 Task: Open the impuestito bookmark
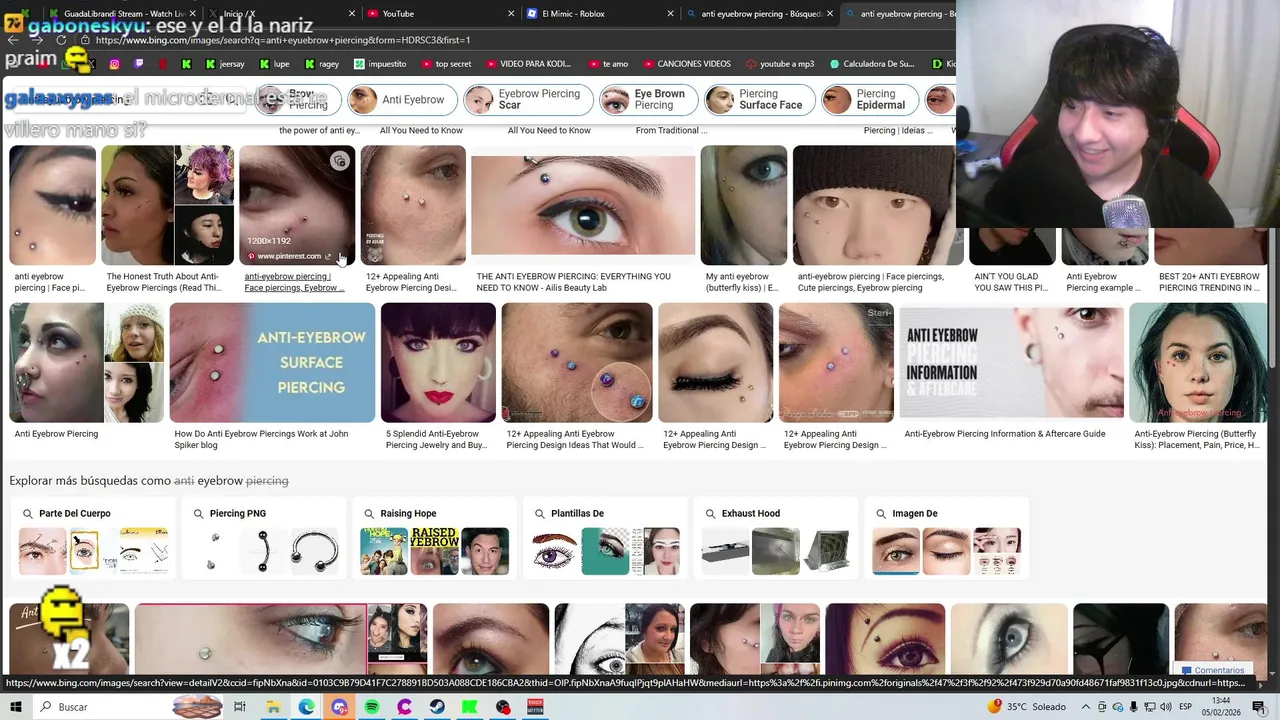(x=380, y=64)
